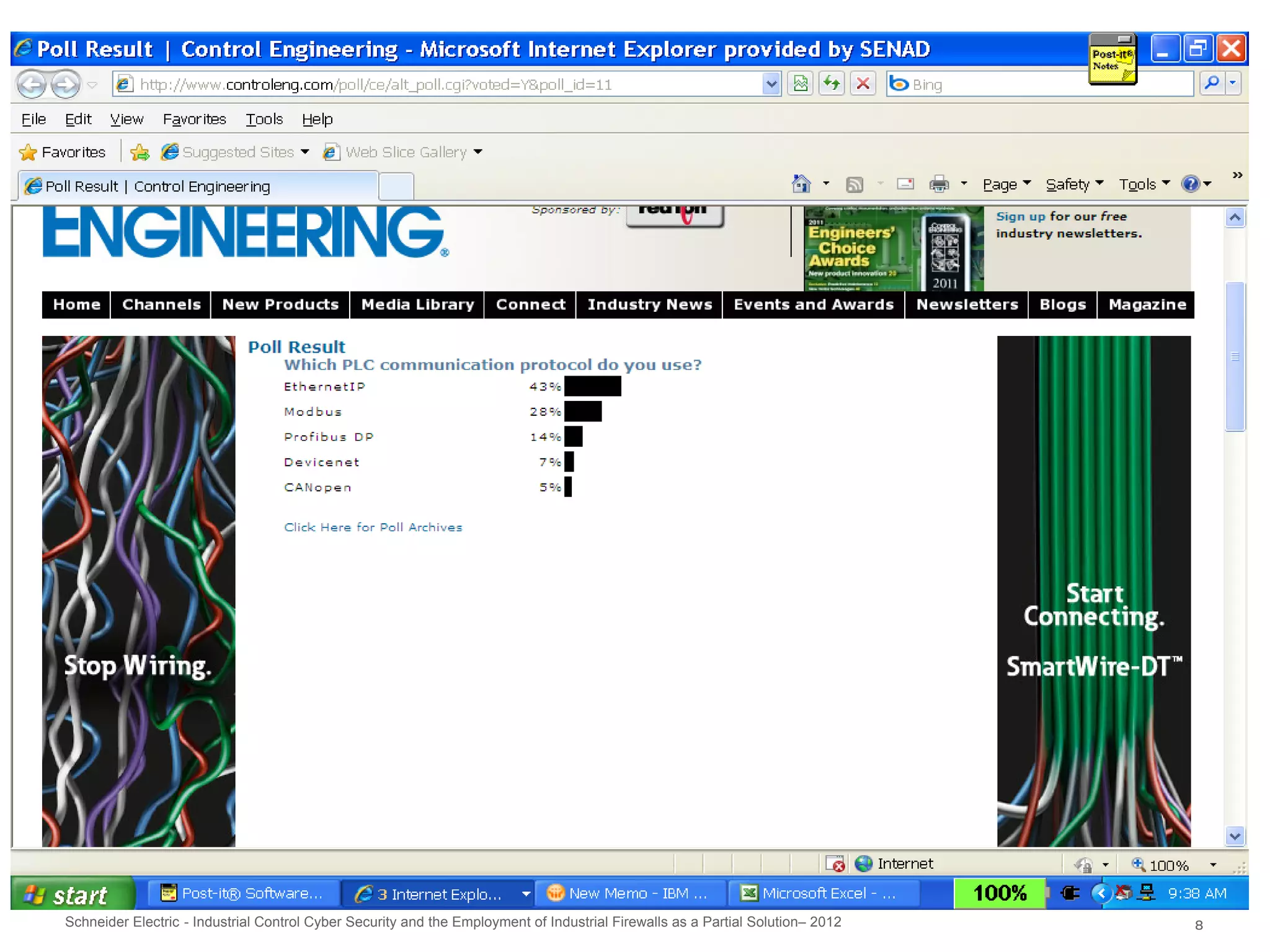Click the Blogs navigation link
The image size is (1270, 952).
click(1063, 304)
